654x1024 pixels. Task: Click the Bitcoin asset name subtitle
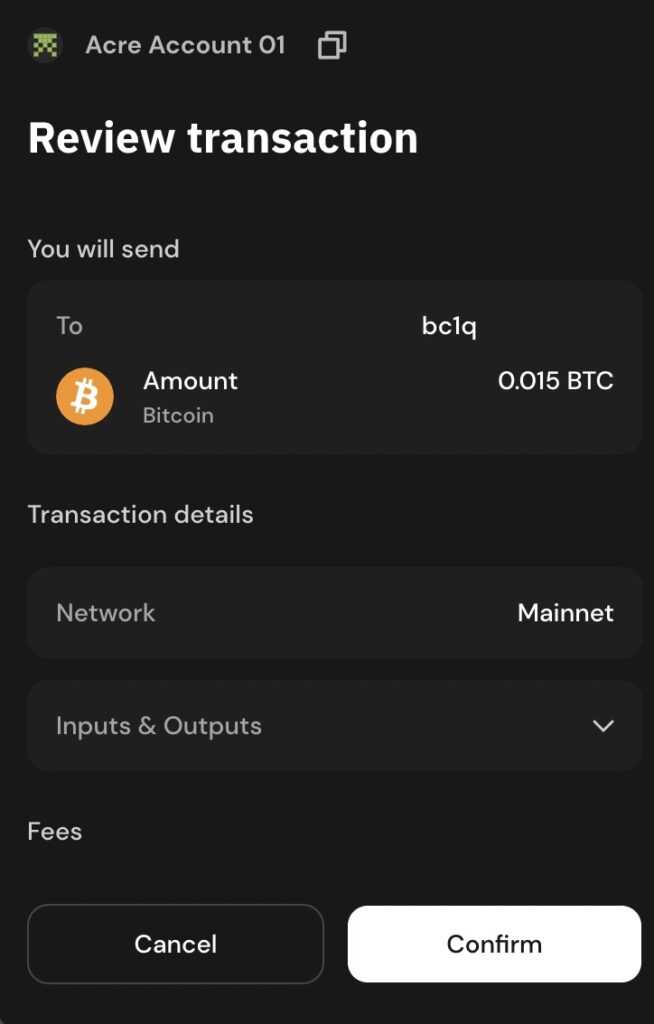tap(178, 415)
